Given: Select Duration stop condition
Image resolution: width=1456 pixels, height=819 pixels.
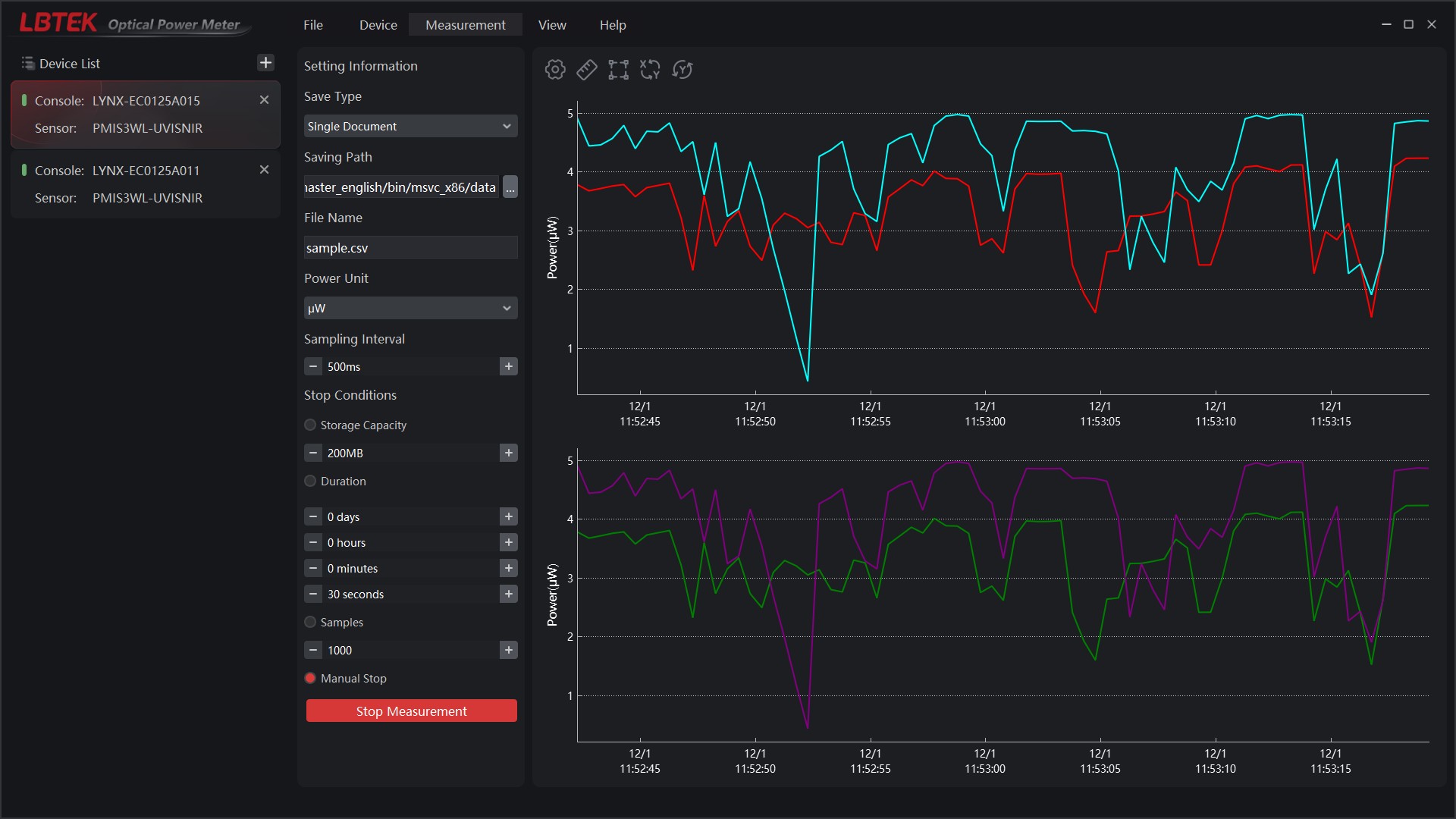Looking at the screenshot, I should point(310,482).
